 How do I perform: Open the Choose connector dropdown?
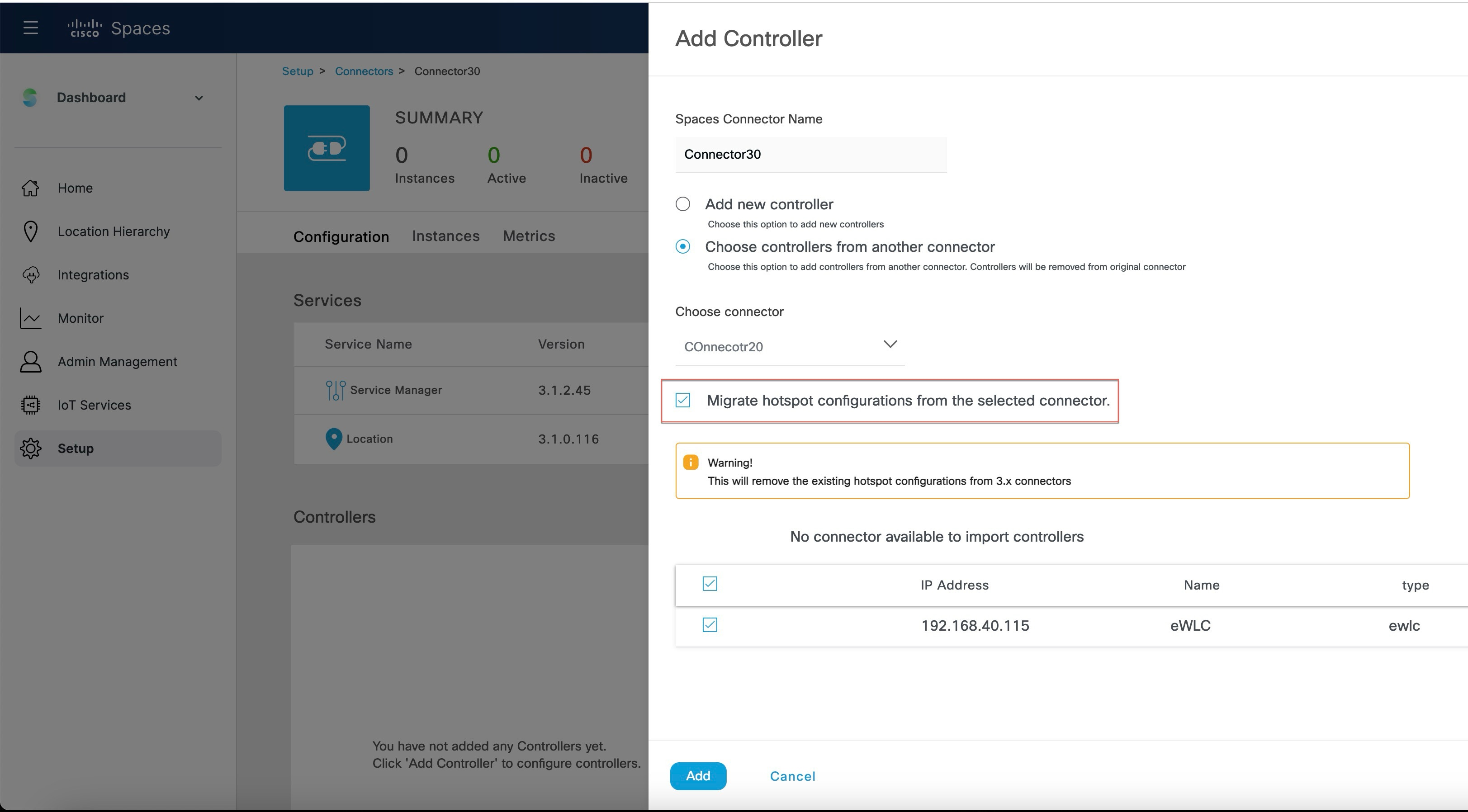point(790,346)
